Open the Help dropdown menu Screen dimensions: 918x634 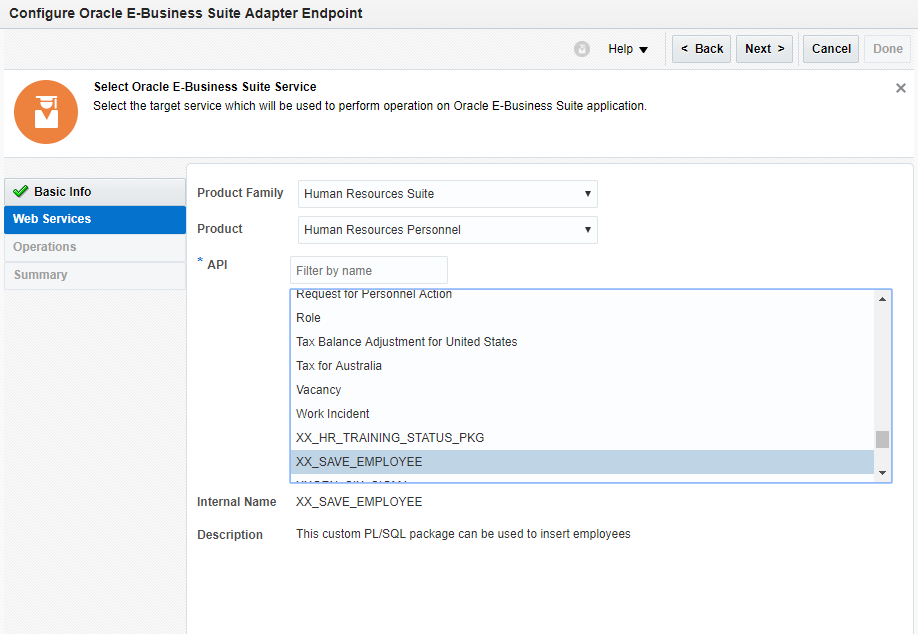628,49
